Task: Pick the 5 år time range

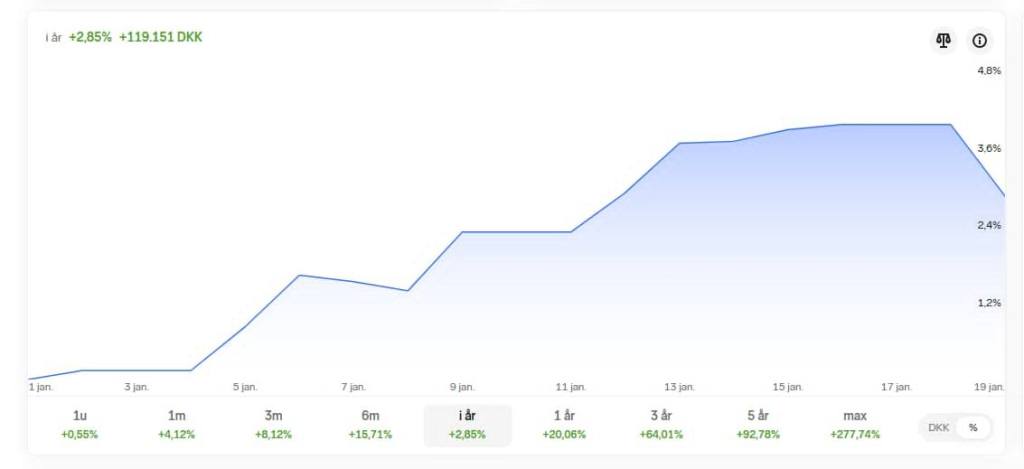Action: (758, 424)
